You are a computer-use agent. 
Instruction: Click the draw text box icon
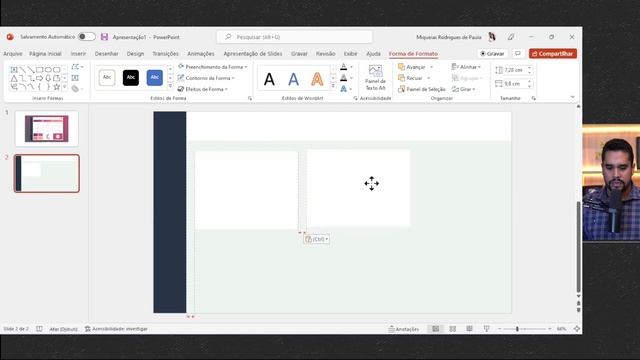pyautogui.click(x=75, y=78)
